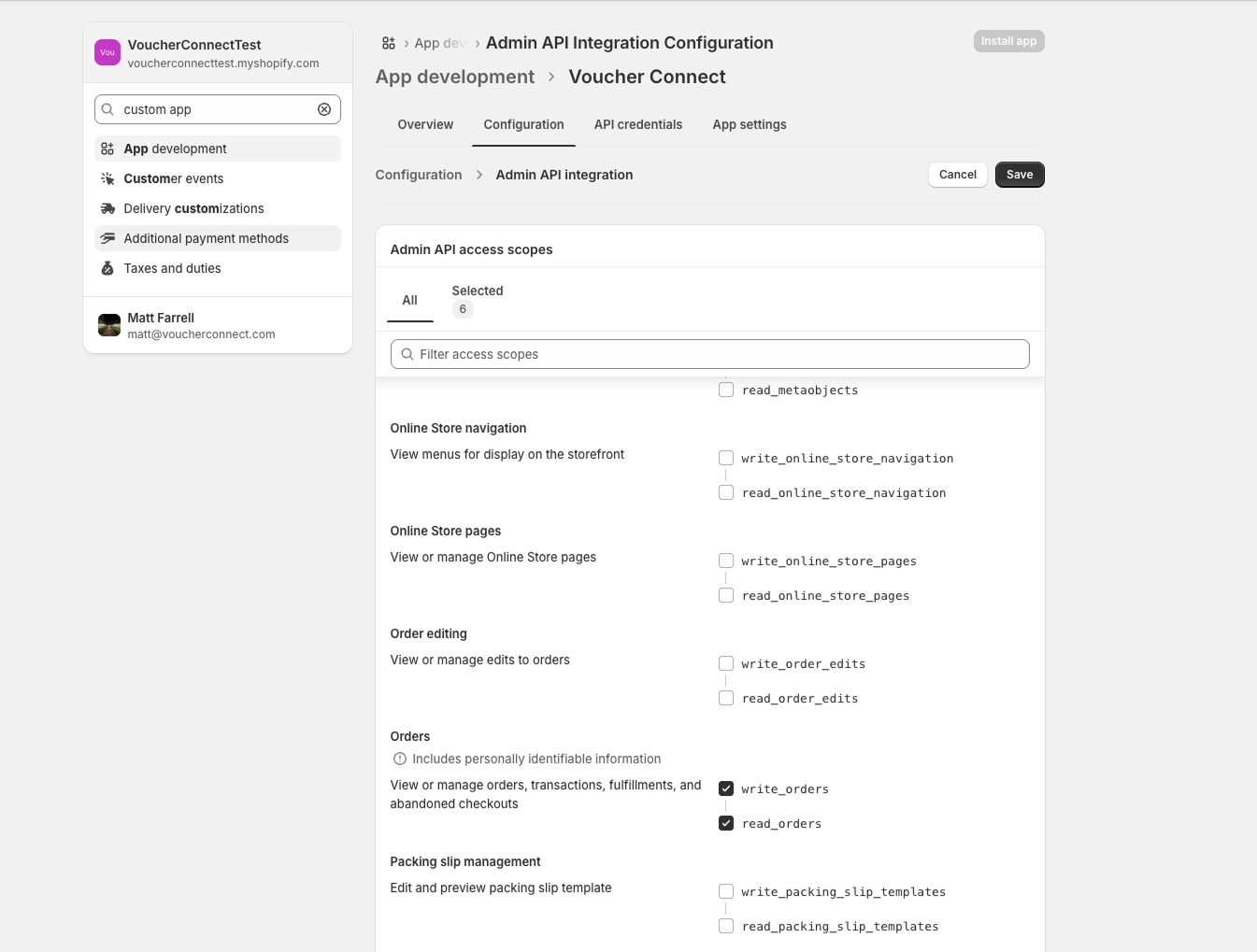Switch to the Overview tab
This screenshot has width=1257, height=952.
click(x=425, y=124)
